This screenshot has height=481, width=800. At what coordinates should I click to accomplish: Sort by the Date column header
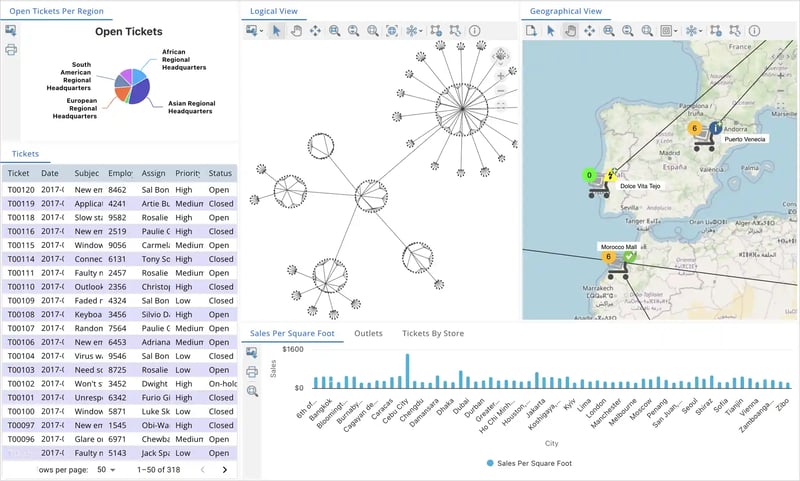click(50, 173)
